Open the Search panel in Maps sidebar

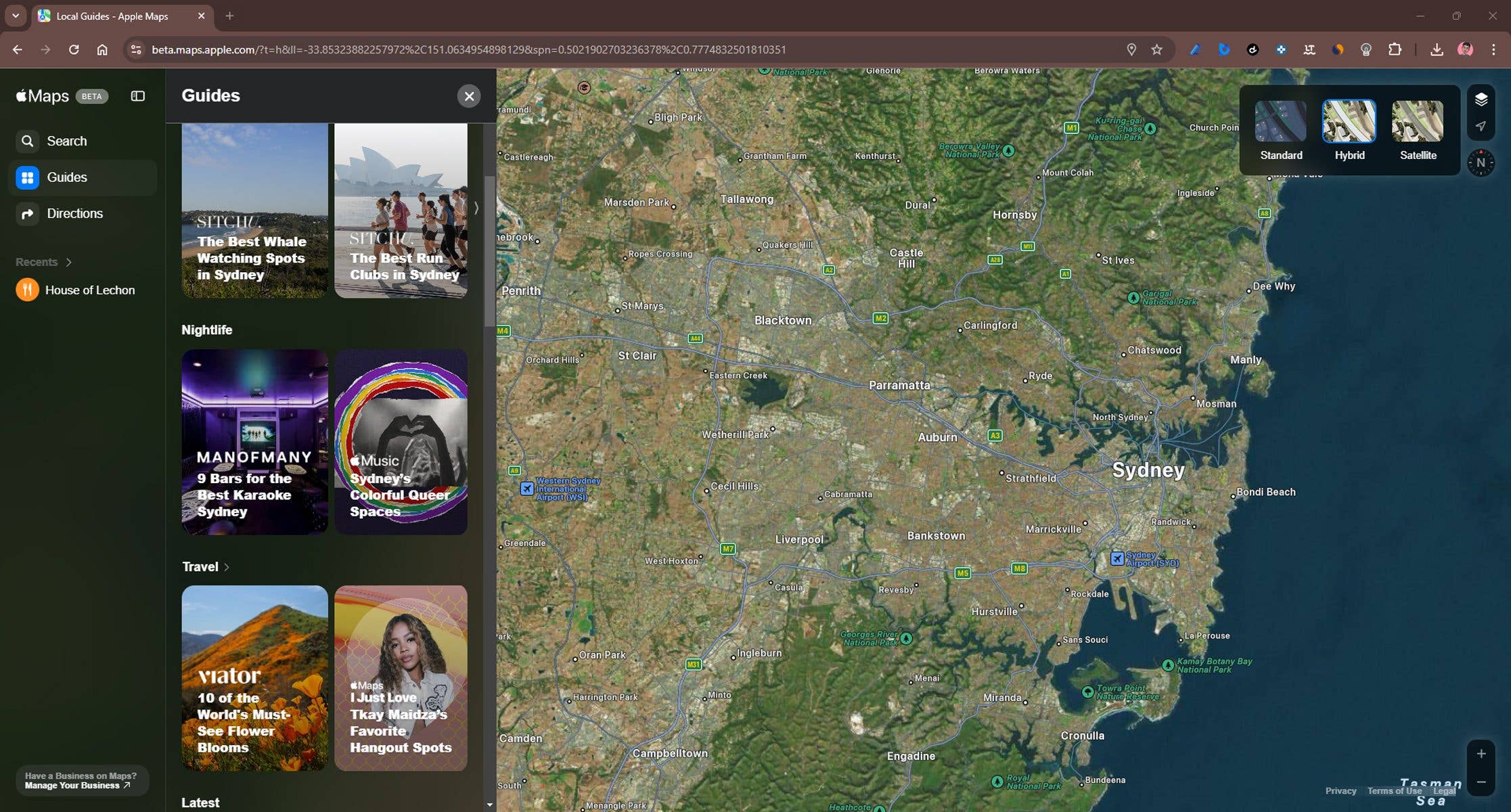click(x=66, y=141)
